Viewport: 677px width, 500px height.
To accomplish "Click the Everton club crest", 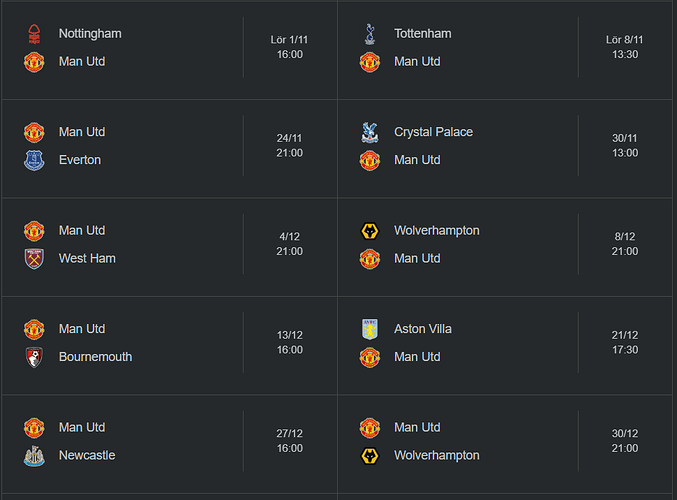I will [34, 160].
